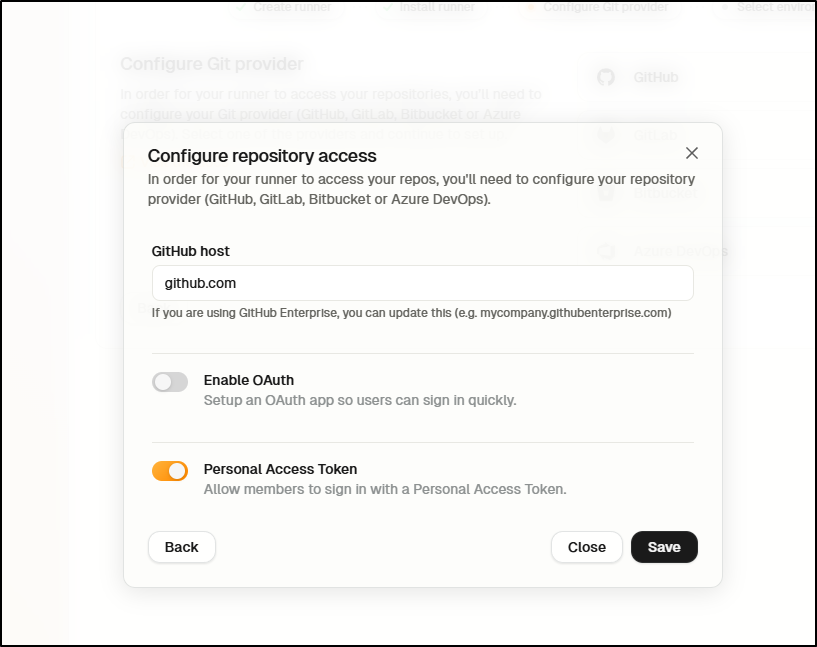Open the Create runner step
Viewport: 817px width, 647px height.
coord(286,7)
